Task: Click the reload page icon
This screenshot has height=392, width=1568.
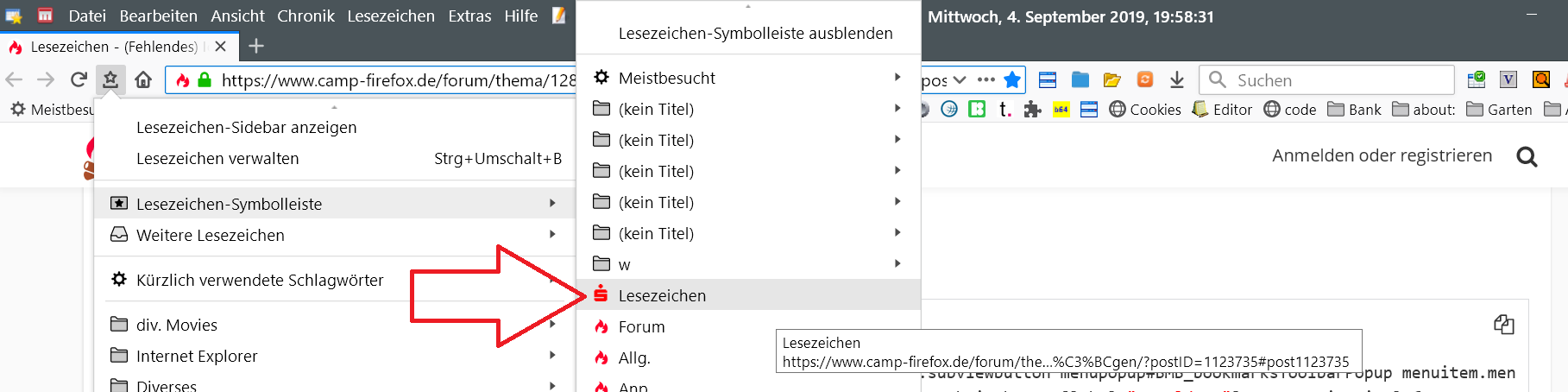Action: pyautogui.click(x=79, y=80)
